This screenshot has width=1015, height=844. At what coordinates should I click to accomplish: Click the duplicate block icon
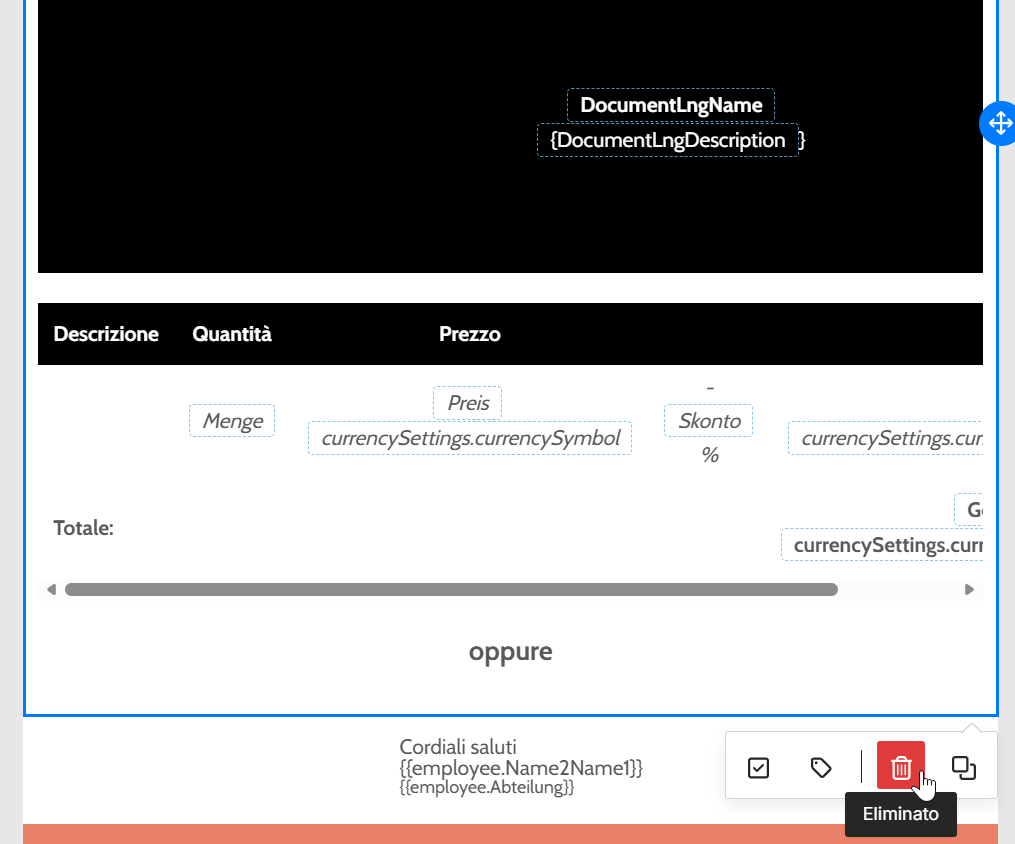(963, 767)
